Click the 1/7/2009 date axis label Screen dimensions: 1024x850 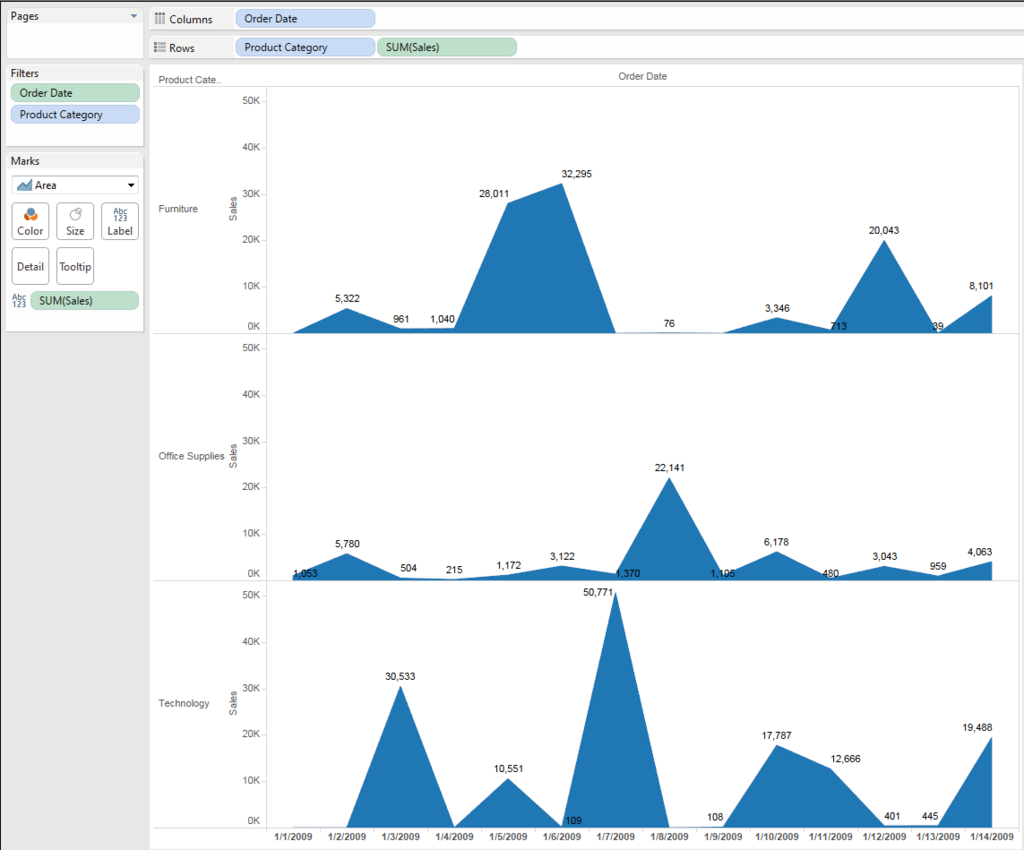(x=615, y=836)
